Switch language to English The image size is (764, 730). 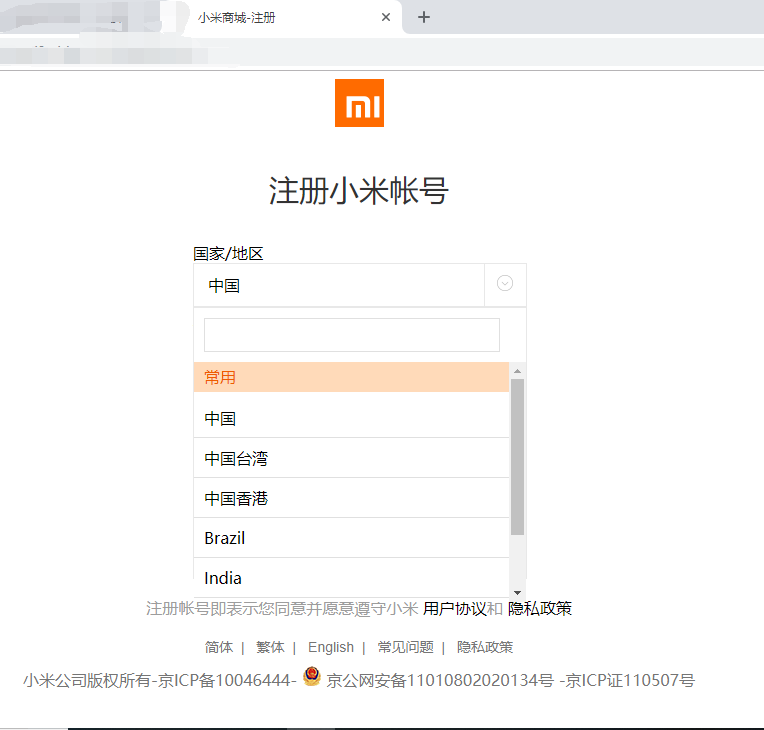pyautogui.click(x=331, y=647)
